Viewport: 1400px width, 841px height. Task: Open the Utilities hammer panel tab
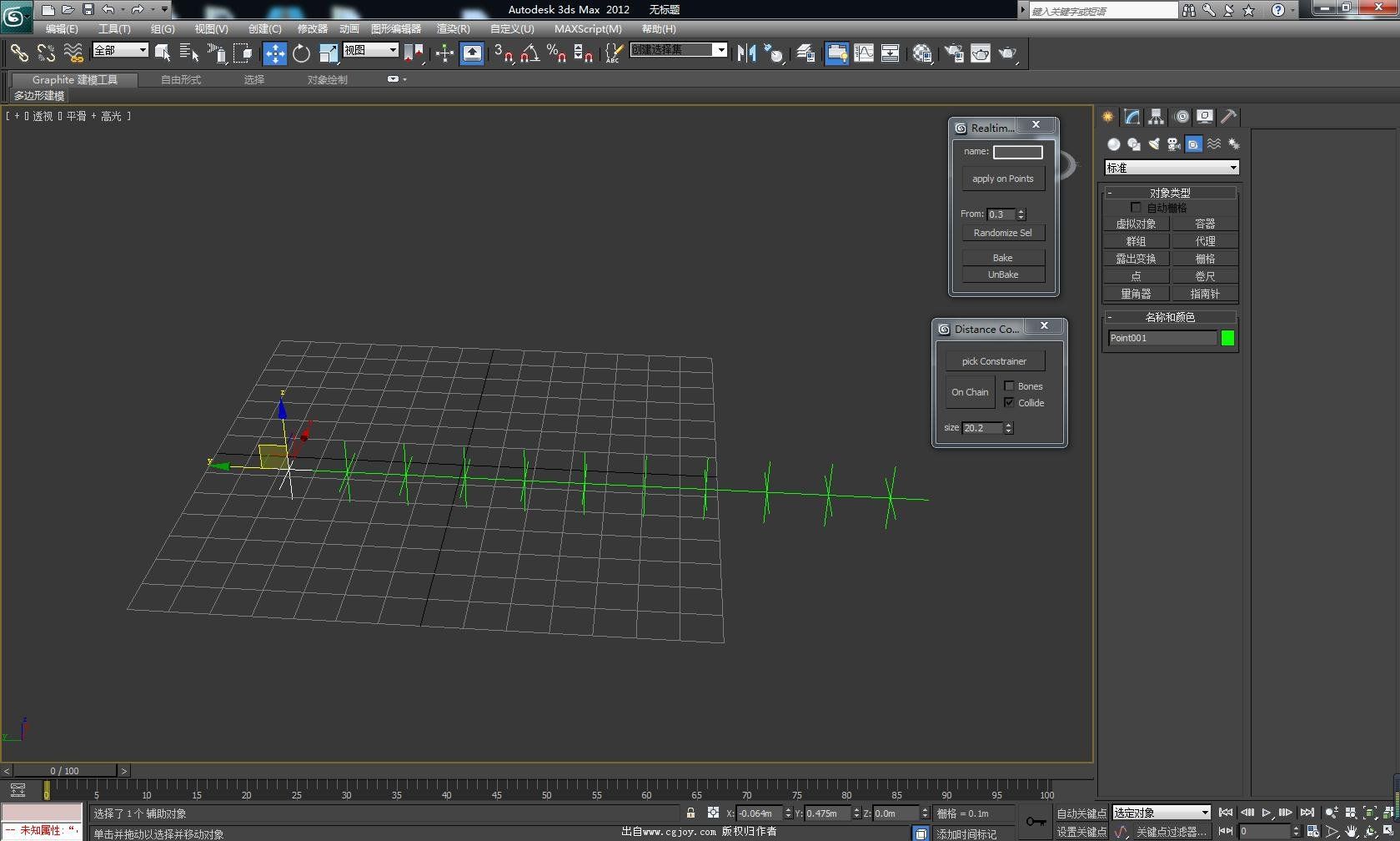pos(1228,117)
